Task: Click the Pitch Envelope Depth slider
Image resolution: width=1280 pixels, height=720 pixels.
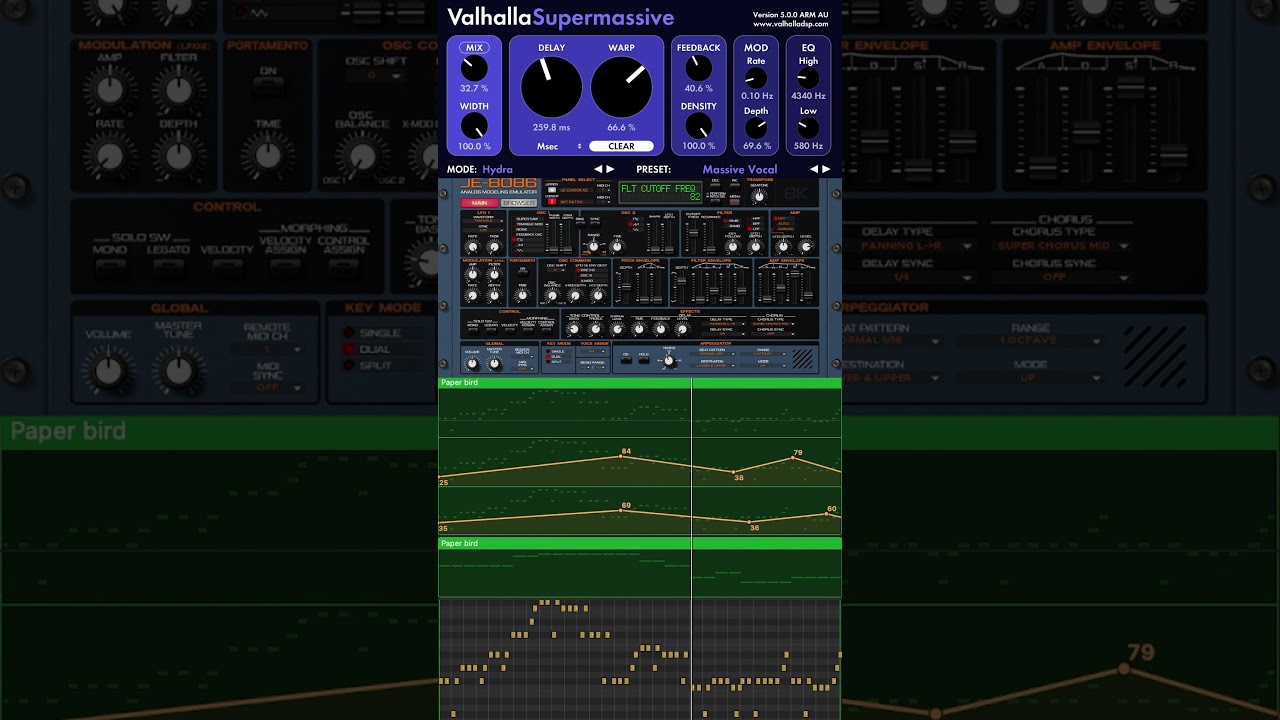Action: coord(626,287)
